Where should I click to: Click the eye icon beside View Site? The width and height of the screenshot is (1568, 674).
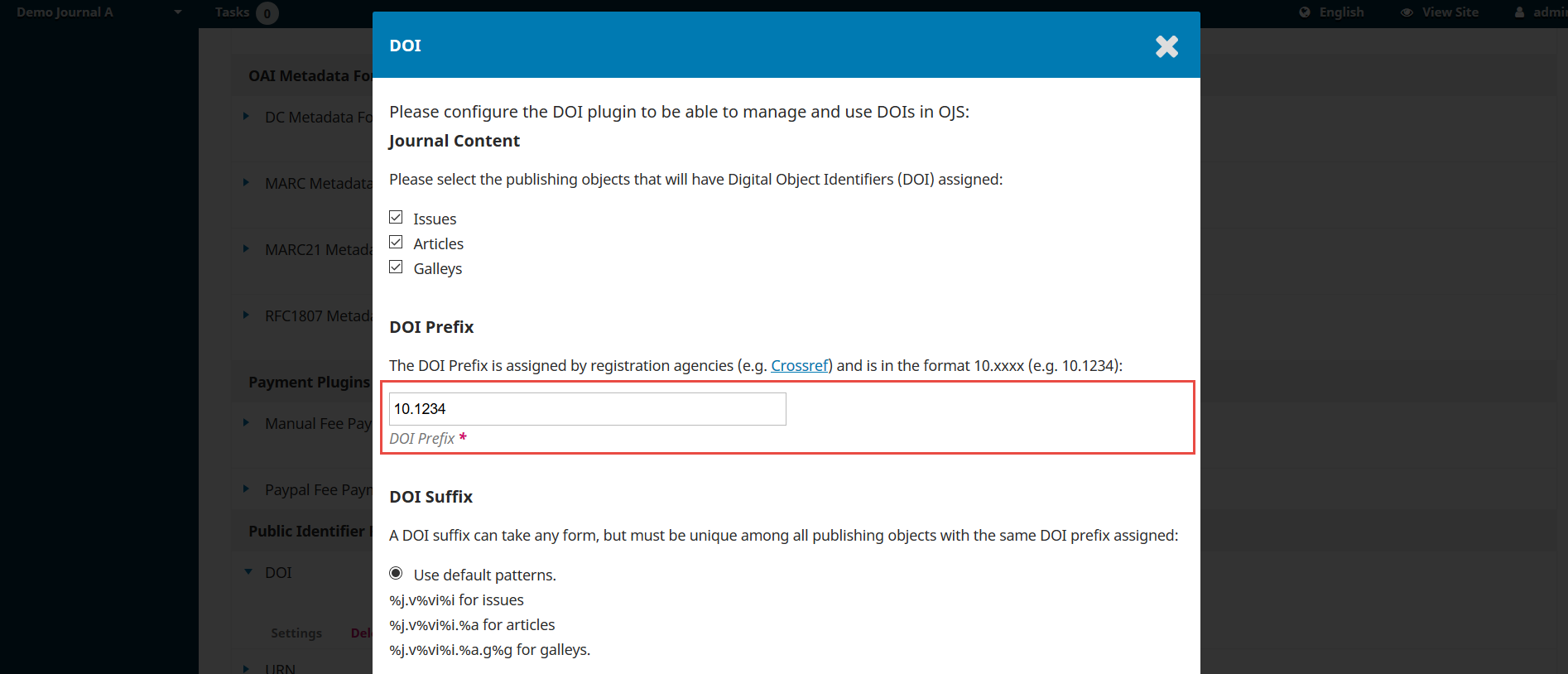point(1407,12)
